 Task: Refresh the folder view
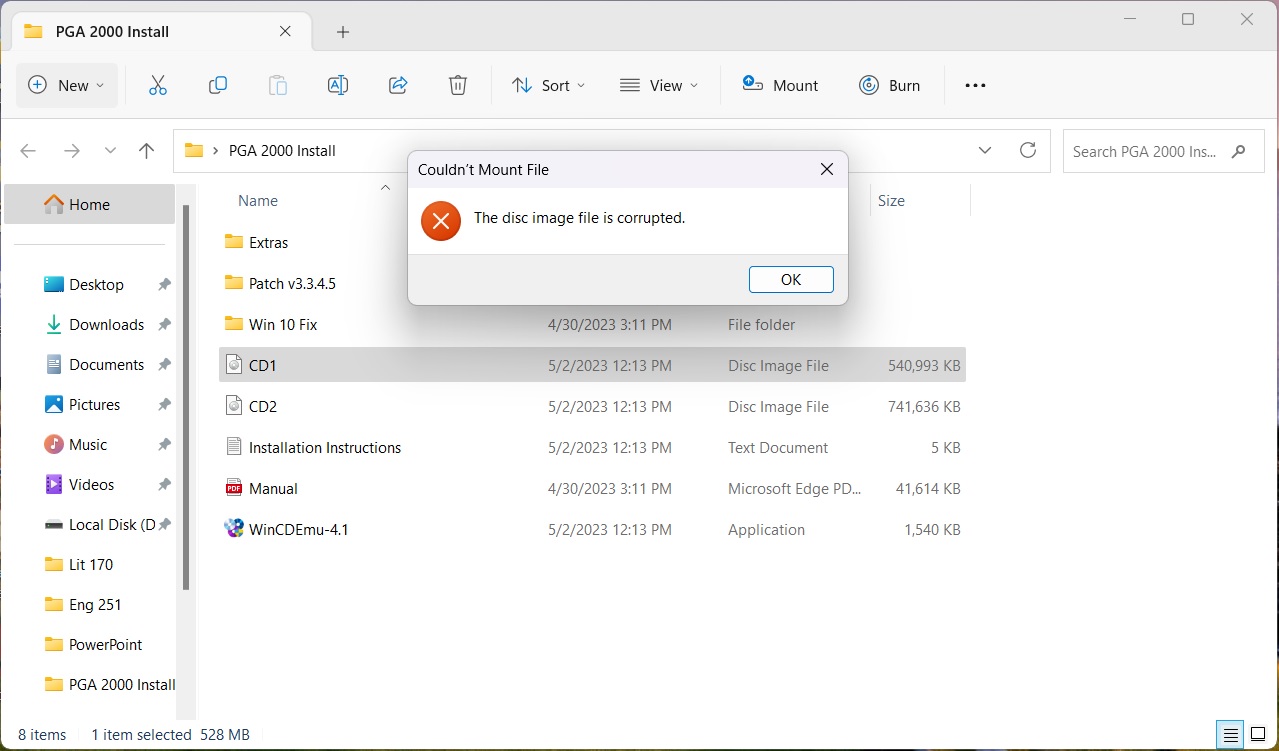(x=1027, y=150)
